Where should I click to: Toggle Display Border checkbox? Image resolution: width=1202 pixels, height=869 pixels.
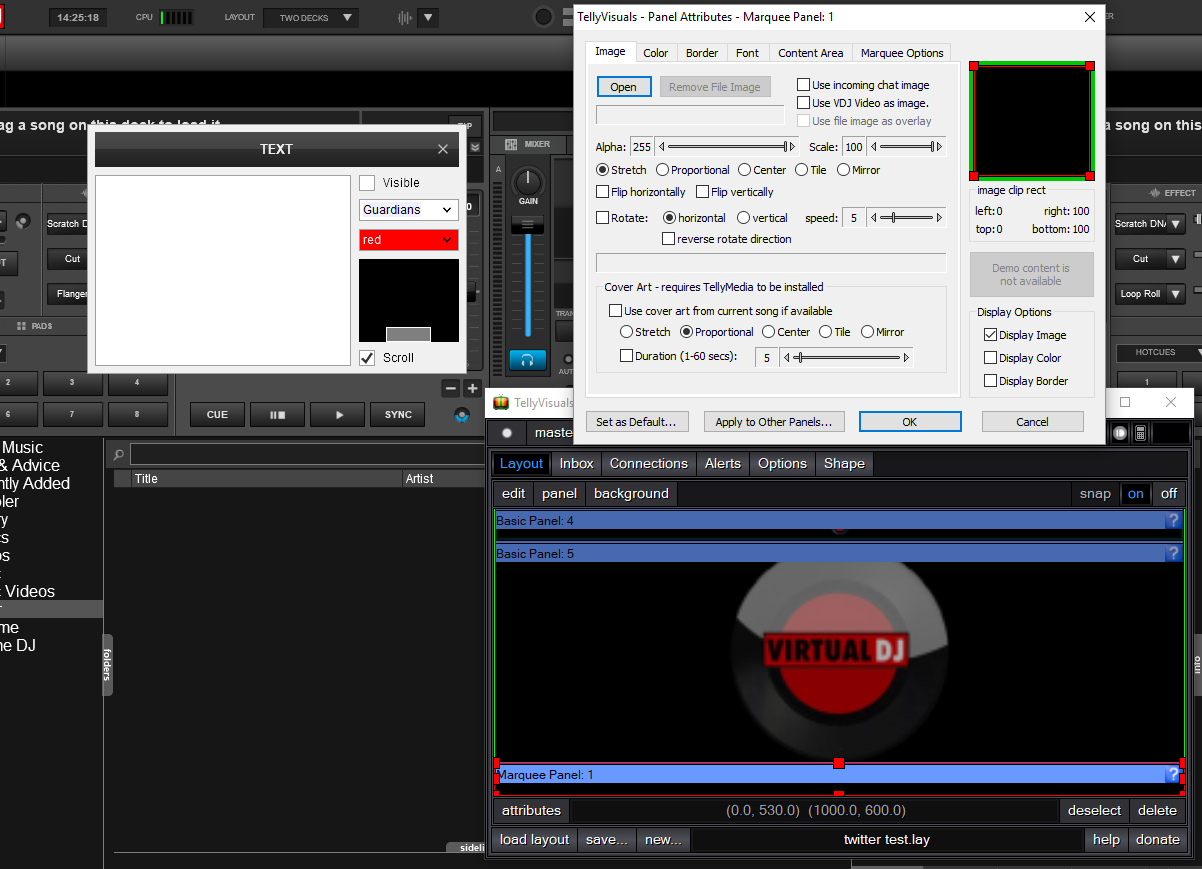pos(990,381)
